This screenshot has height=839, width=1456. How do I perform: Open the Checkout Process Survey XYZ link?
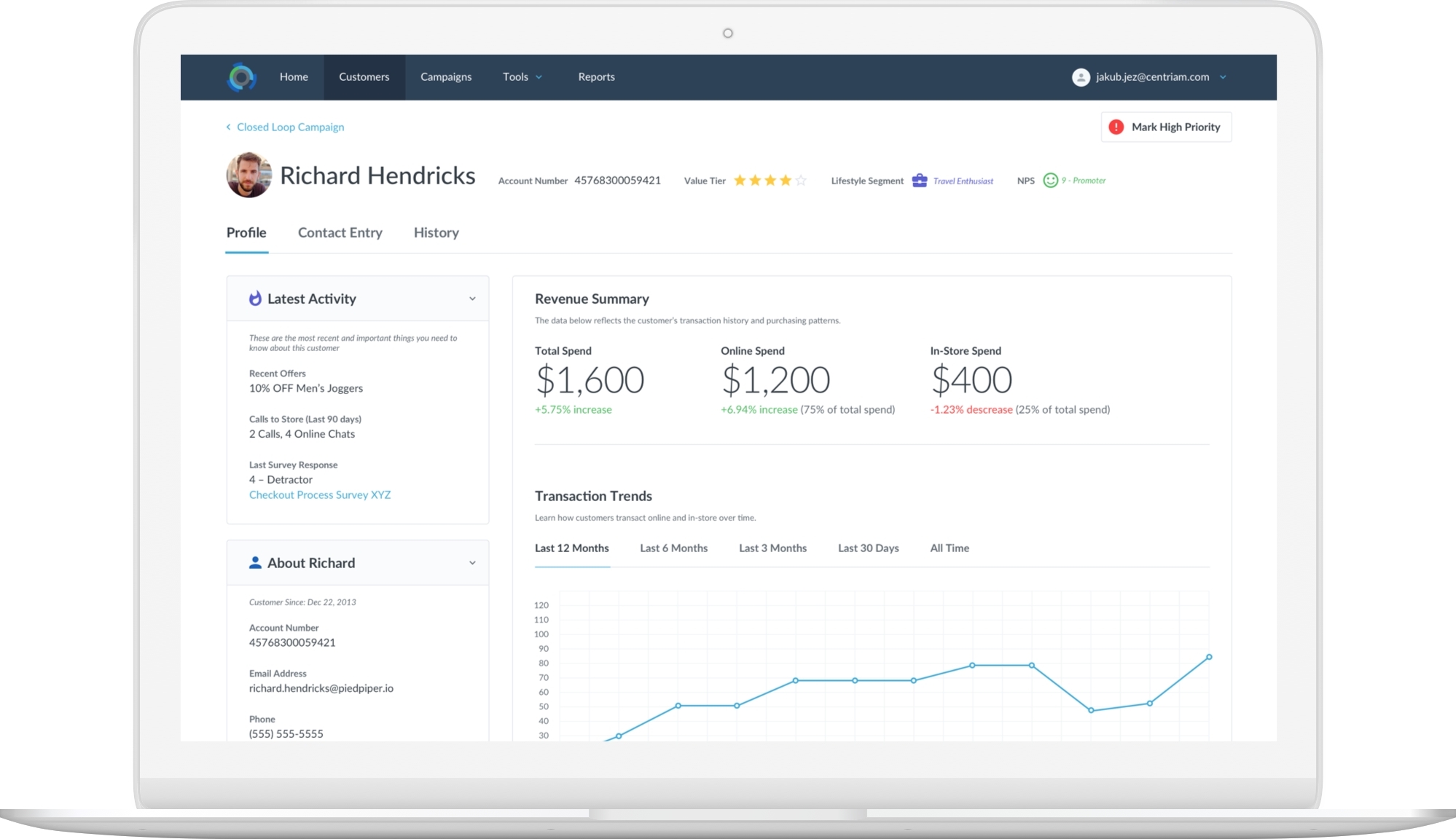pos(319,495)
